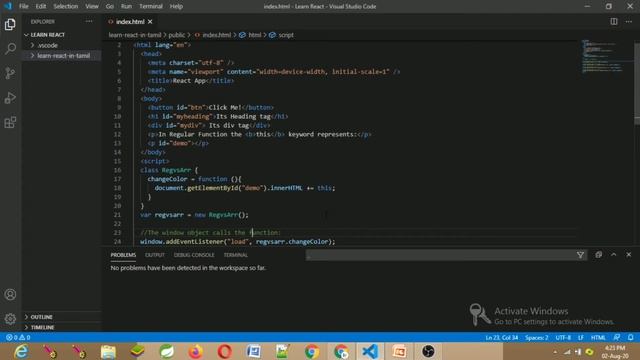Screen dimensions: 640x360
Task: Close the index.html editor tab
Action: tap(150, 22)
